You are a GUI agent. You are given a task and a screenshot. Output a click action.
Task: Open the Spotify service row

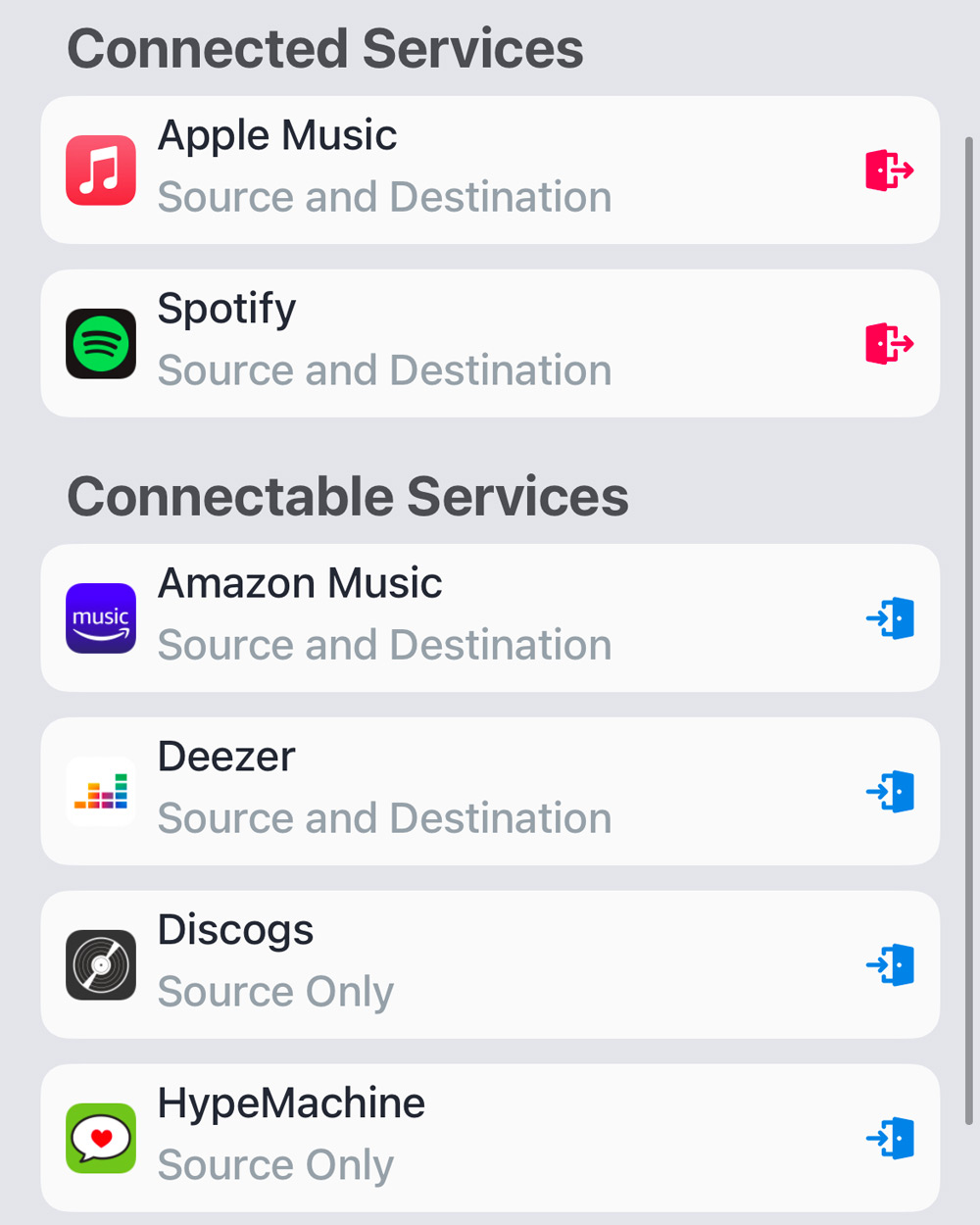click(x=490, y=344)
